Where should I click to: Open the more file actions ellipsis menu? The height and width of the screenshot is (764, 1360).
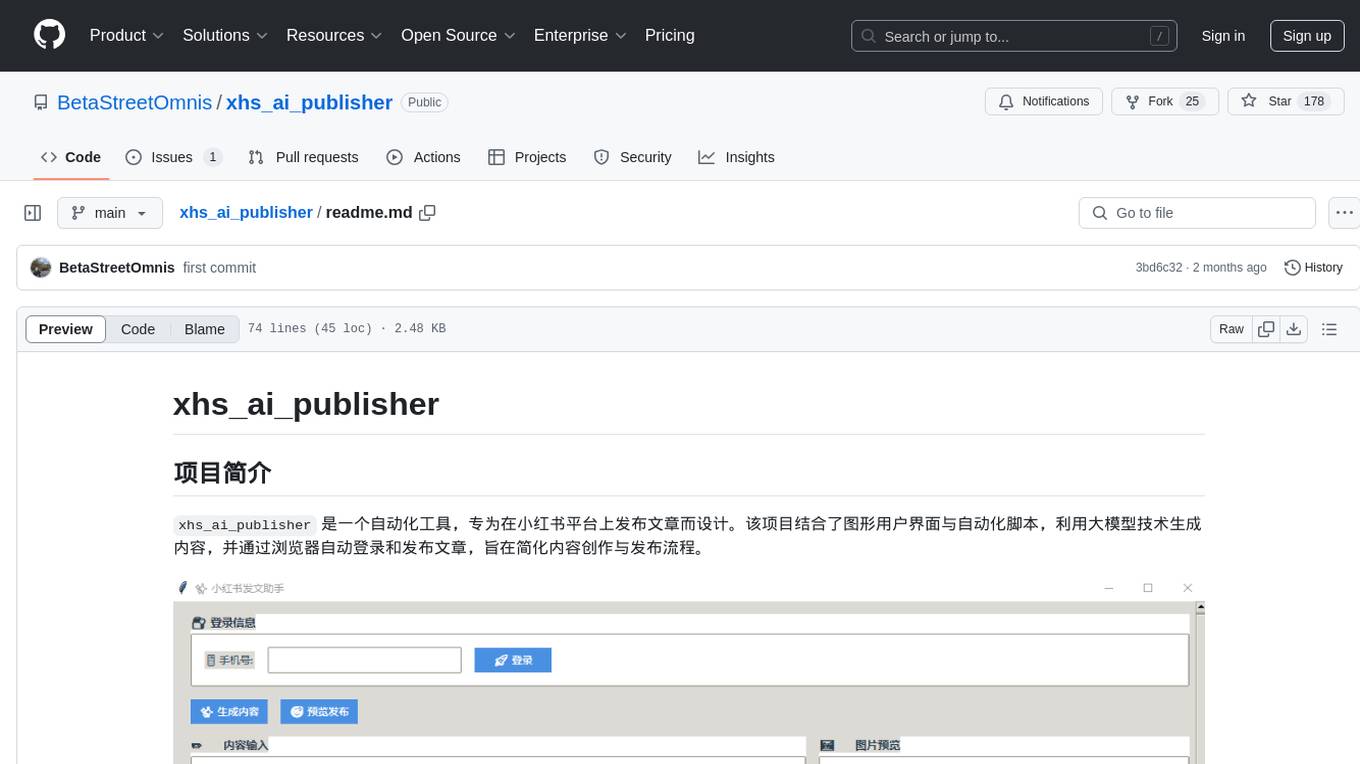coord(1344,213)
